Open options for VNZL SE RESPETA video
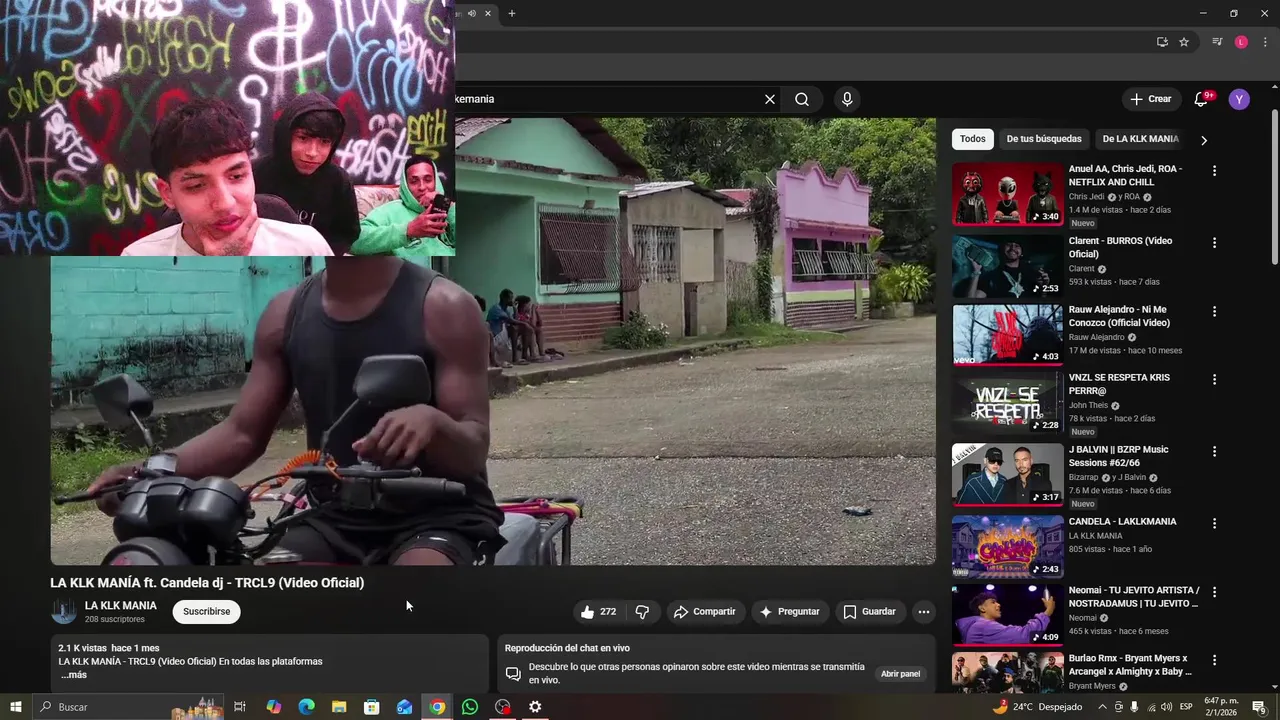Screen dimensions: 1280x720 [1215, 379]
